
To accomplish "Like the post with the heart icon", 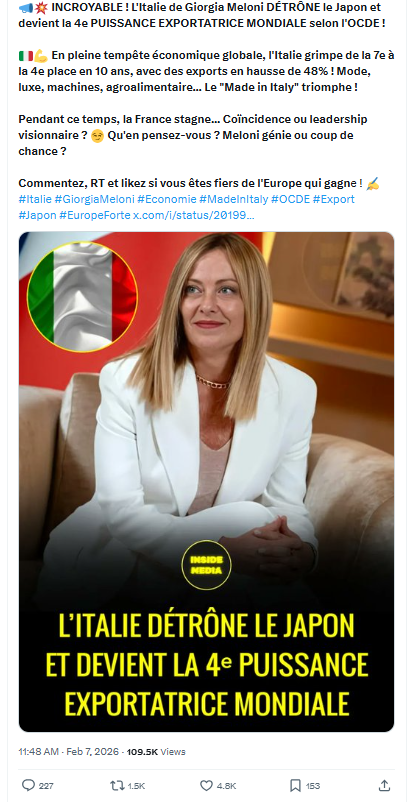I will (x=206, y=785).
